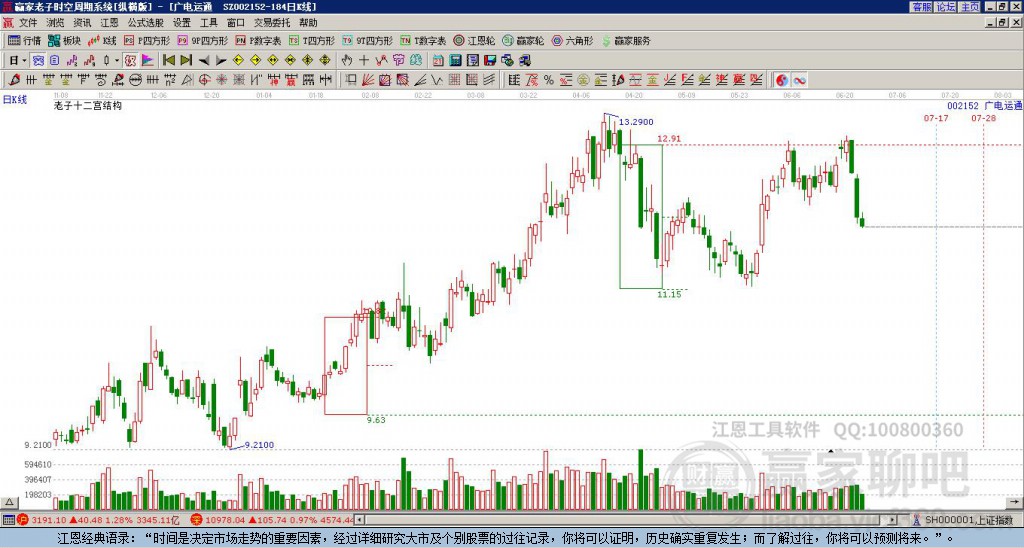Click 老子十二宫结构 chart title
Image resolution: width=1024 pixels, height=548 pixels.
[x=88, y=105]
